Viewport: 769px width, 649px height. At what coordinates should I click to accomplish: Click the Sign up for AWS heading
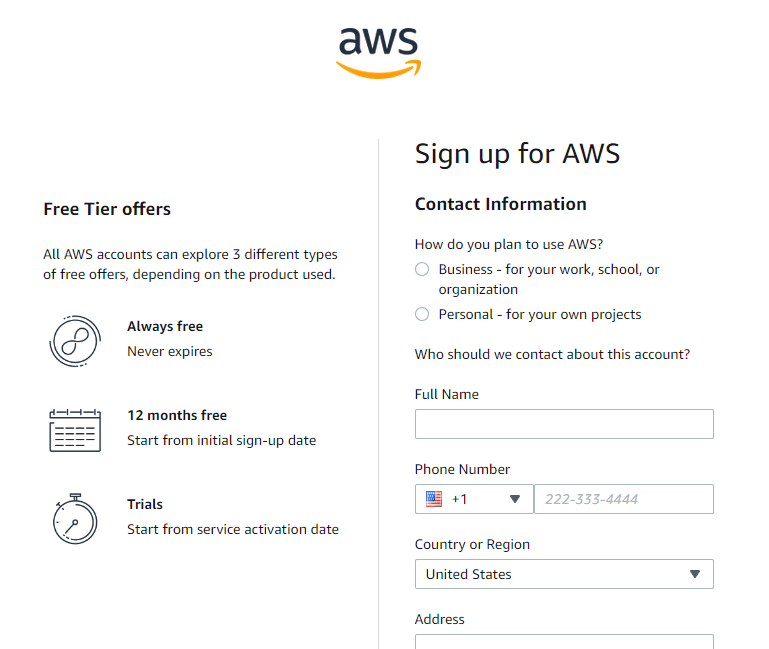[x=517, y=154]
